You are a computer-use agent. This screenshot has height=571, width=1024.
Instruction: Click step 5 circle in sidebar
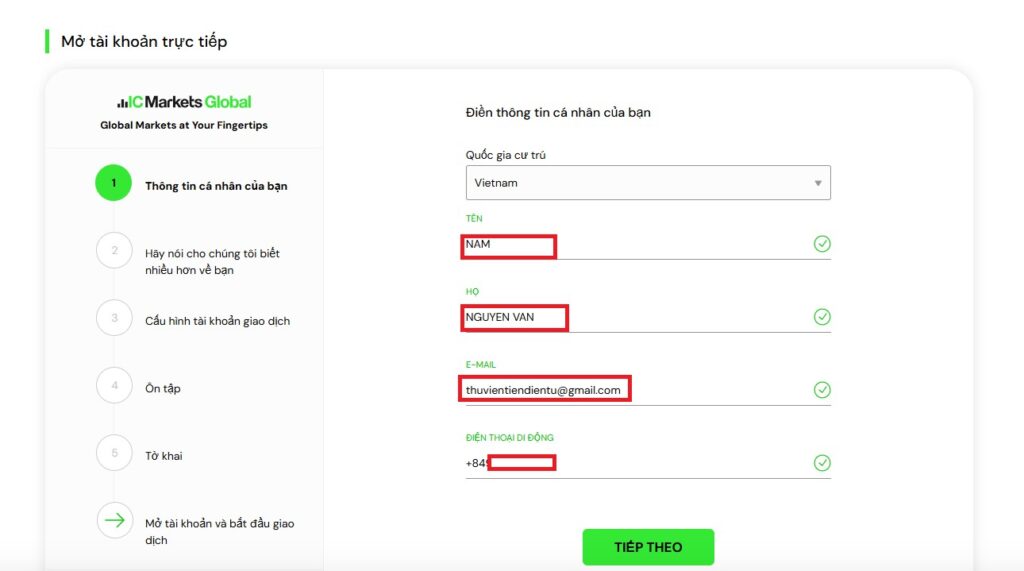(114, 453)
